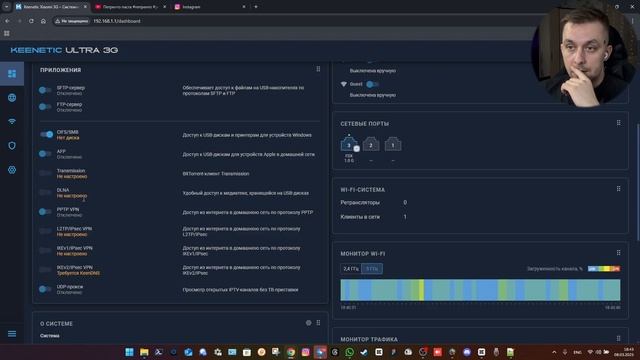Toggle the Guest Wi-Fi network switch
This screenshot has height=360, width=640.
(x=372, y=84)
